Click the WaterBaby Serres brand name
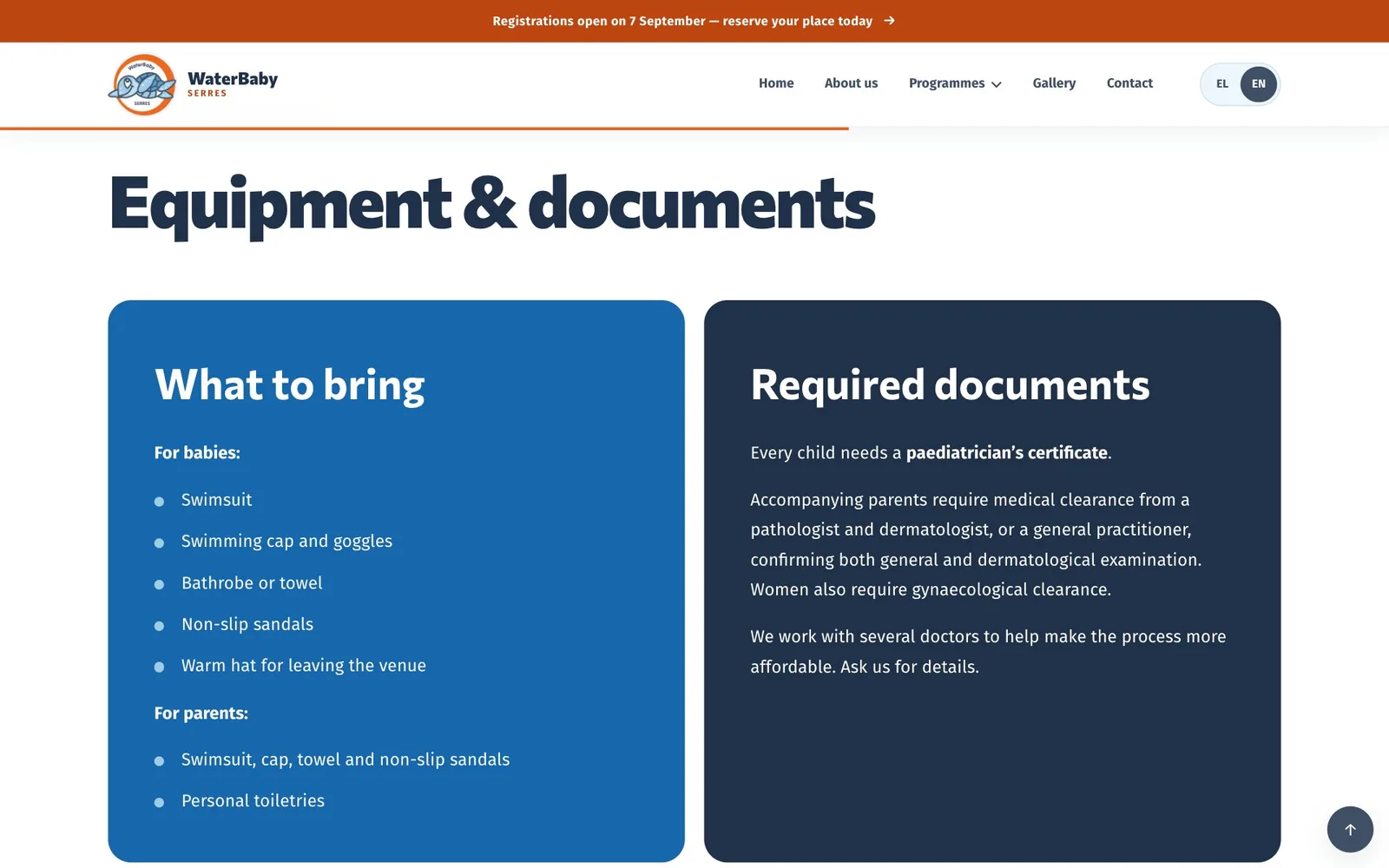 tap(232, 84)
